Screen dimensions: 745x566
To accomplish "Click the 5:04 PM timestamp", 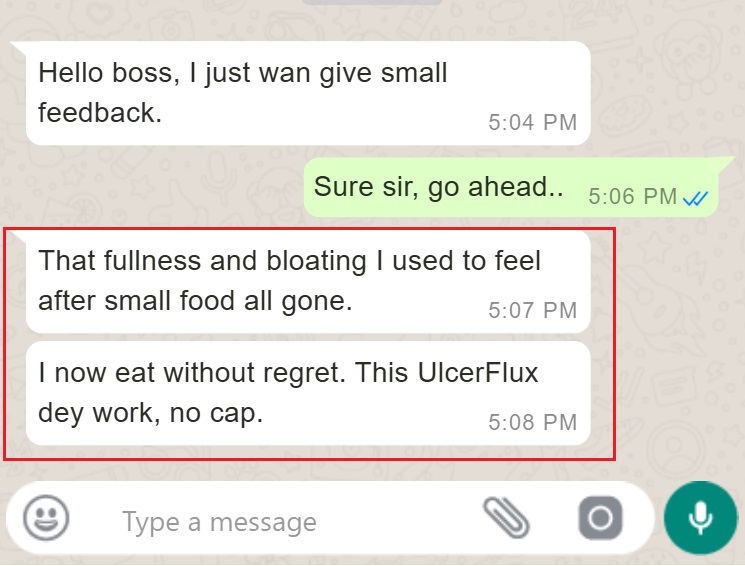I will [533, 122].
